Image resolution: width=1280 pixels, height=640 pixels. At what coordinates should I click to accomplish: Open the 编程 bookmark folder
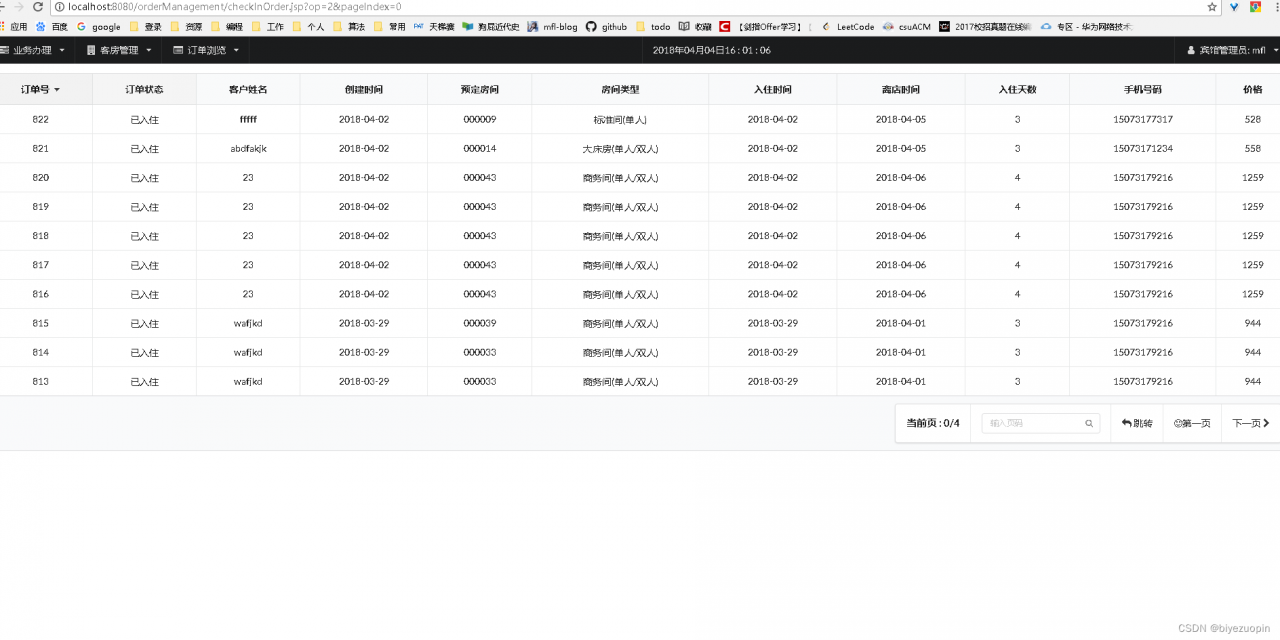pos(227,27)
